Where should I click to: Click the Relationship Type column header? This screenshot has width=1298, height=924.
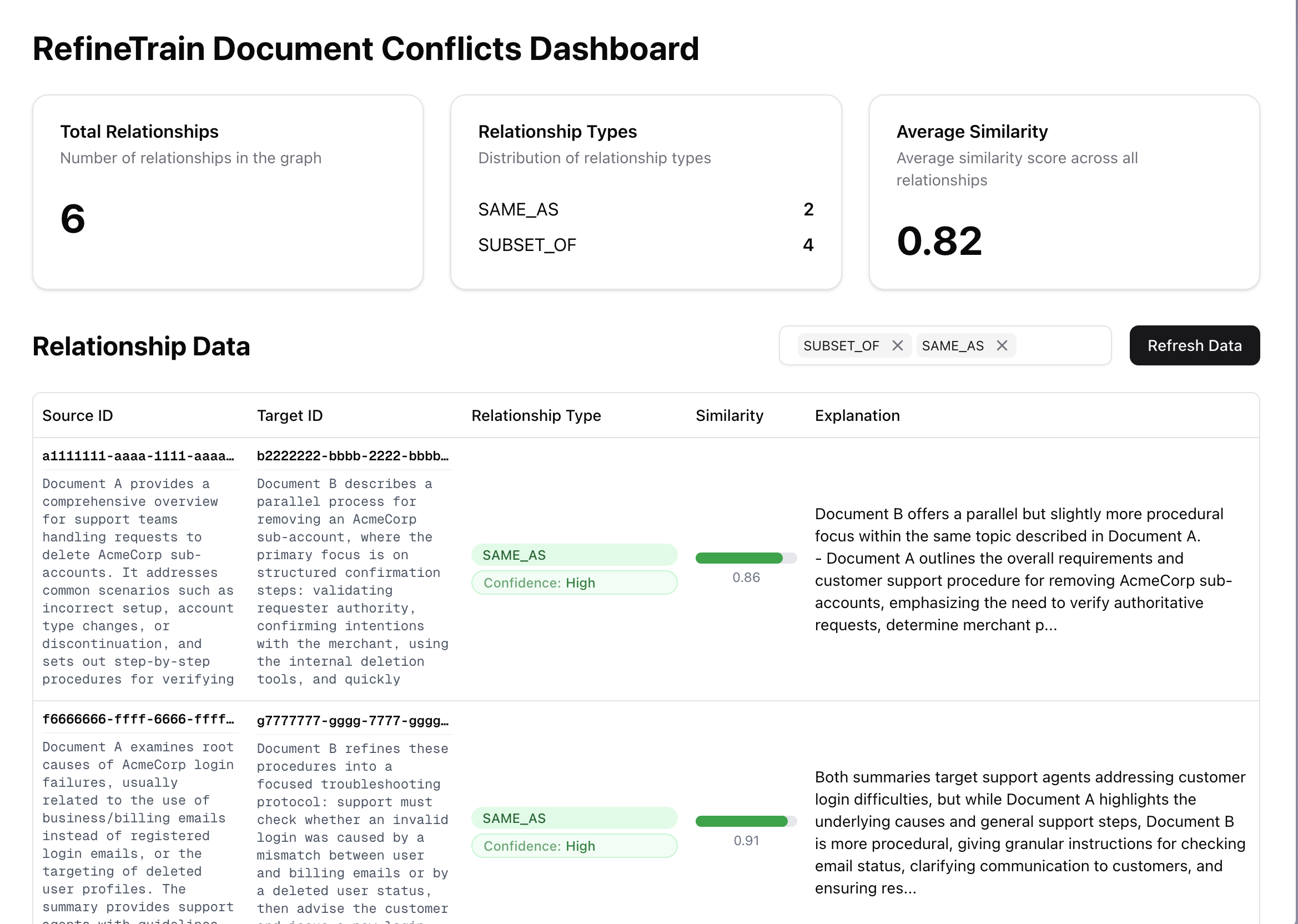pos(536,415)
